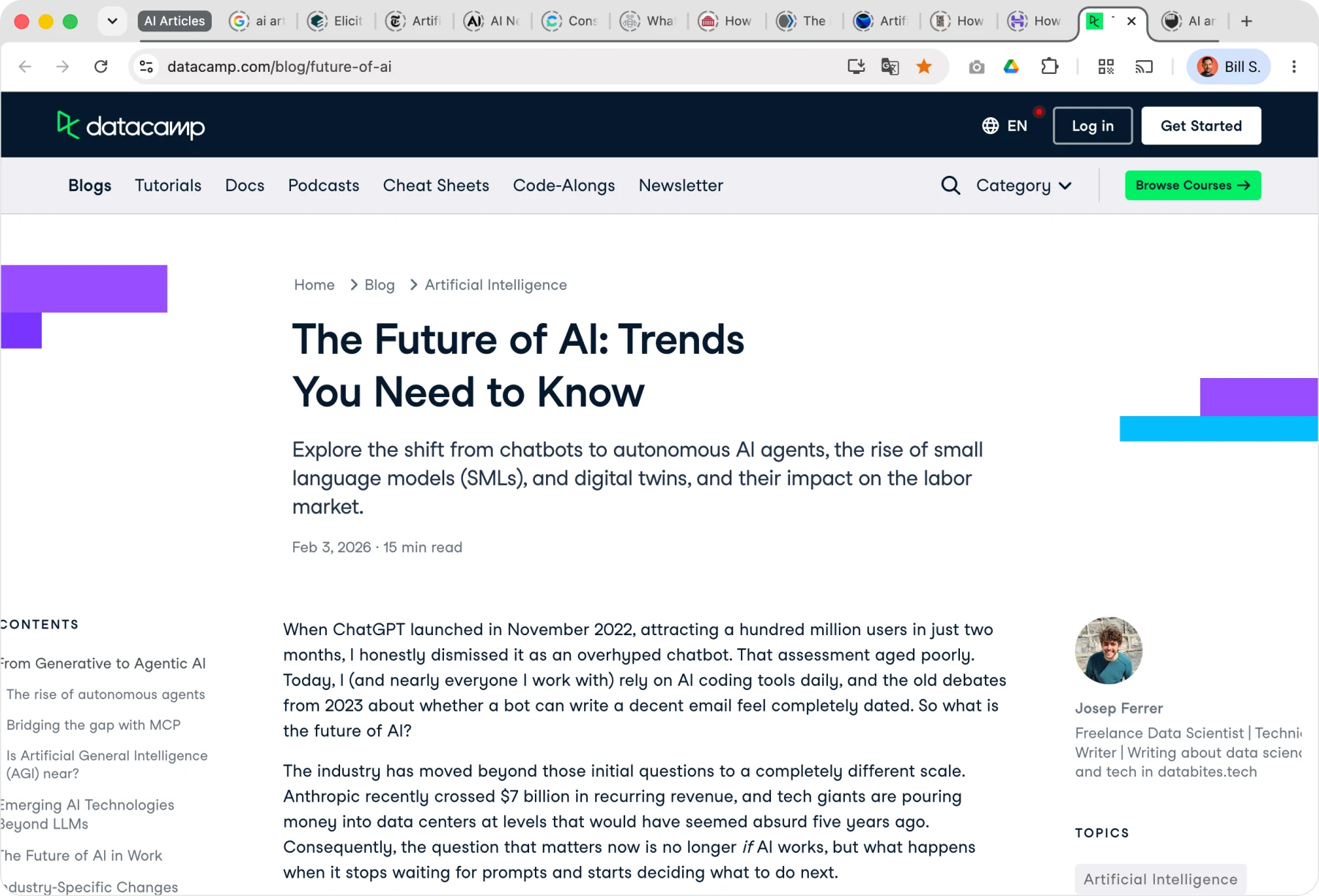Open the Google Translate icon
1319x896 pixels.
coord(890,67)
